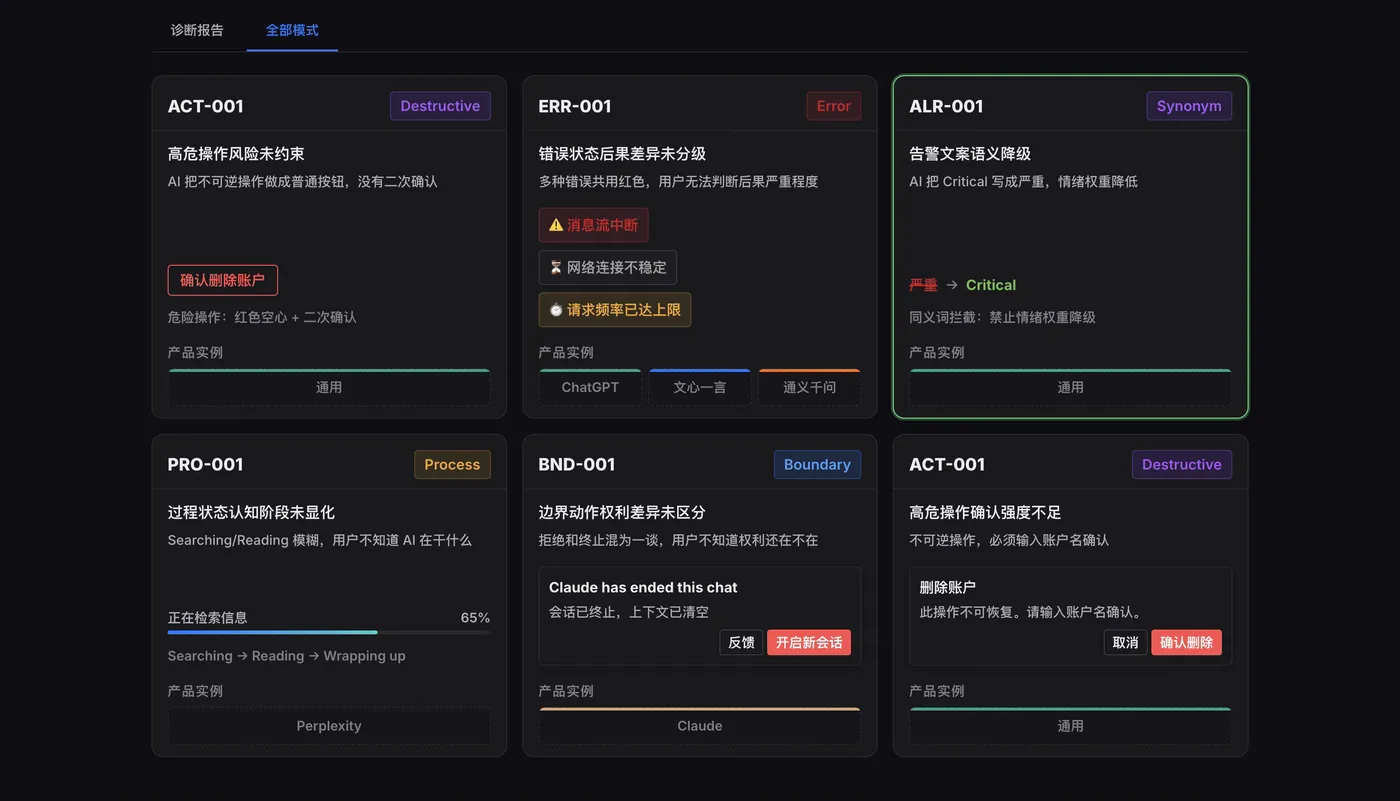Open 通用 example under 高危操作风险未约束
The width and height of the screenshot is (1400, 801).
coord(329,387)
